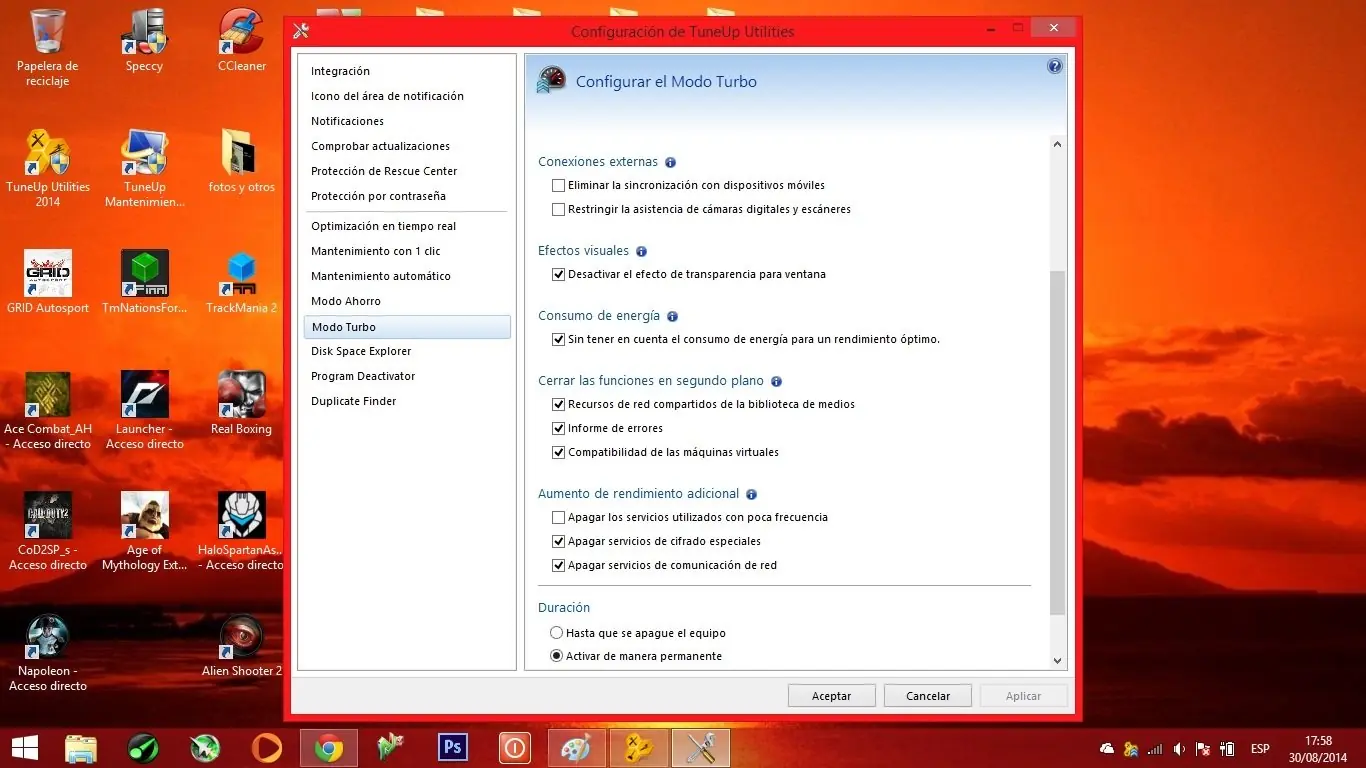This screenshot has width=1366, height=768.
Task: Open Google Chrome from the taskbar
Action: point(329,748)
